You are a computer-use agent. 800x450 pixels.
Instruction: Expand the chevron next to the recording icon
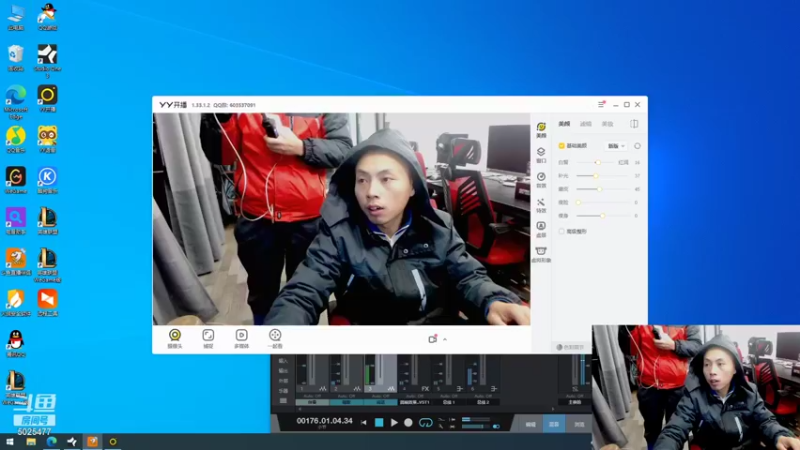tap(445, 339)
